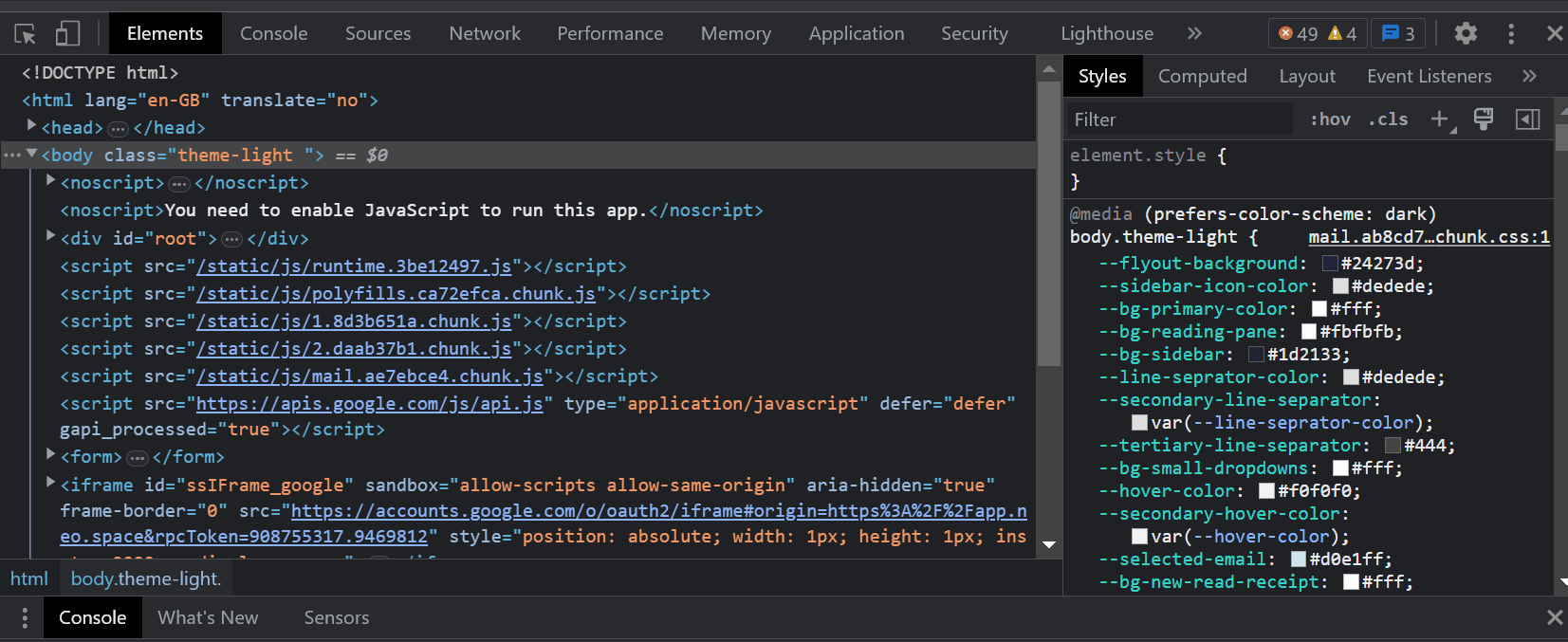Screen dimensions: 1568x642
Task: Open the Network tab
Action: tap(485, 33)
